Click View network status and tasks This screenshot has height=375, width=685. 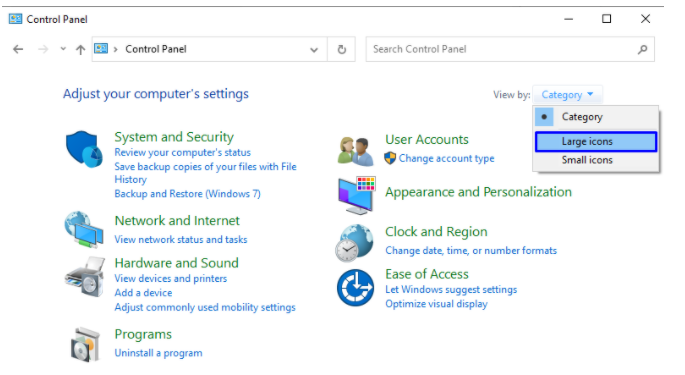click(181, 240)
